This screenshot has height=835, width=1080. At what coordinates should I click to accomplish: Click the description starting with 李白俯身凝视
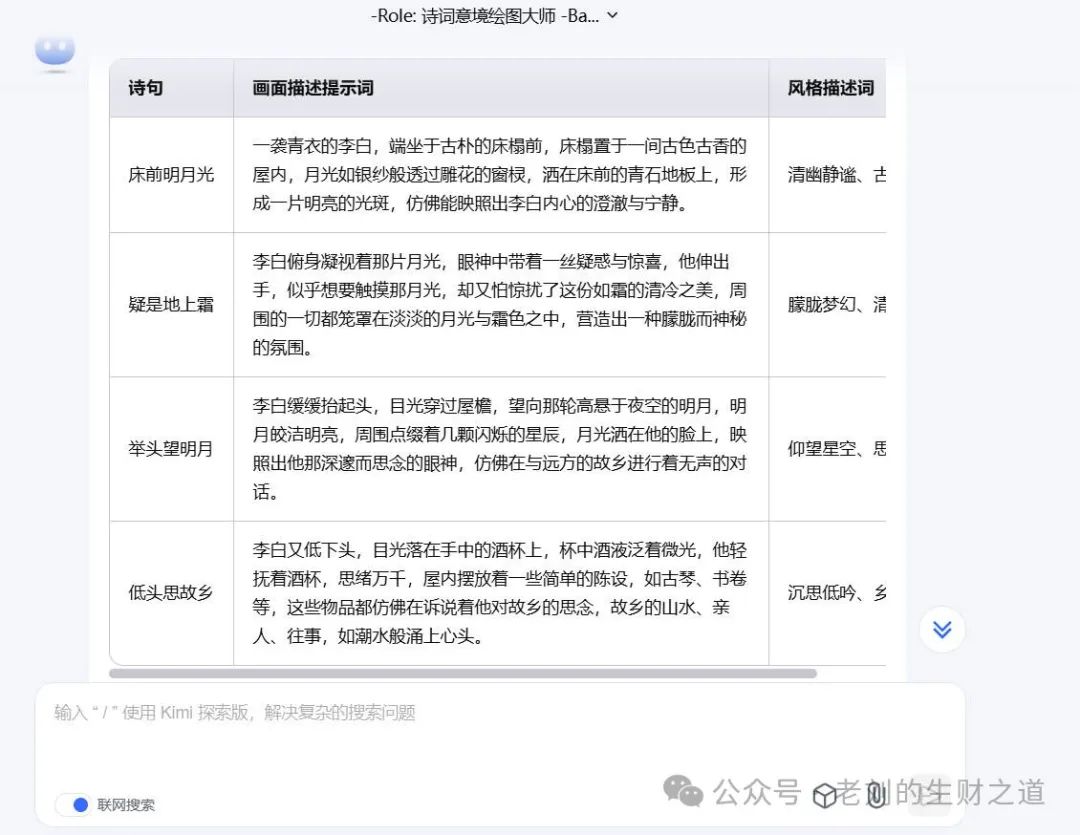tap(500, 305)
